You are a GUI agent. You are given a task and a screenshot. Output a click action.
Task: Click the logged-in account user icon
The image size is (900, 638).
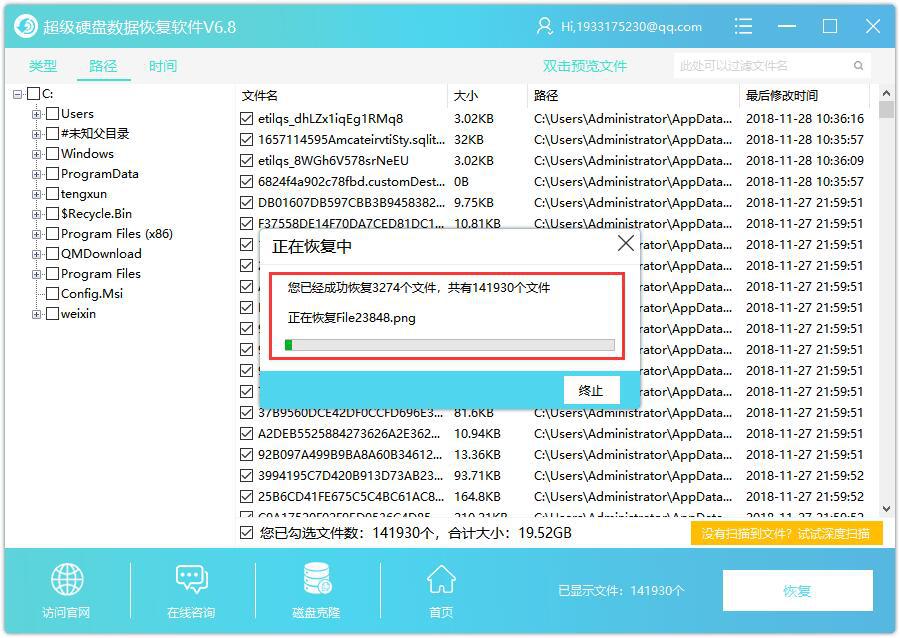(545, 26)
